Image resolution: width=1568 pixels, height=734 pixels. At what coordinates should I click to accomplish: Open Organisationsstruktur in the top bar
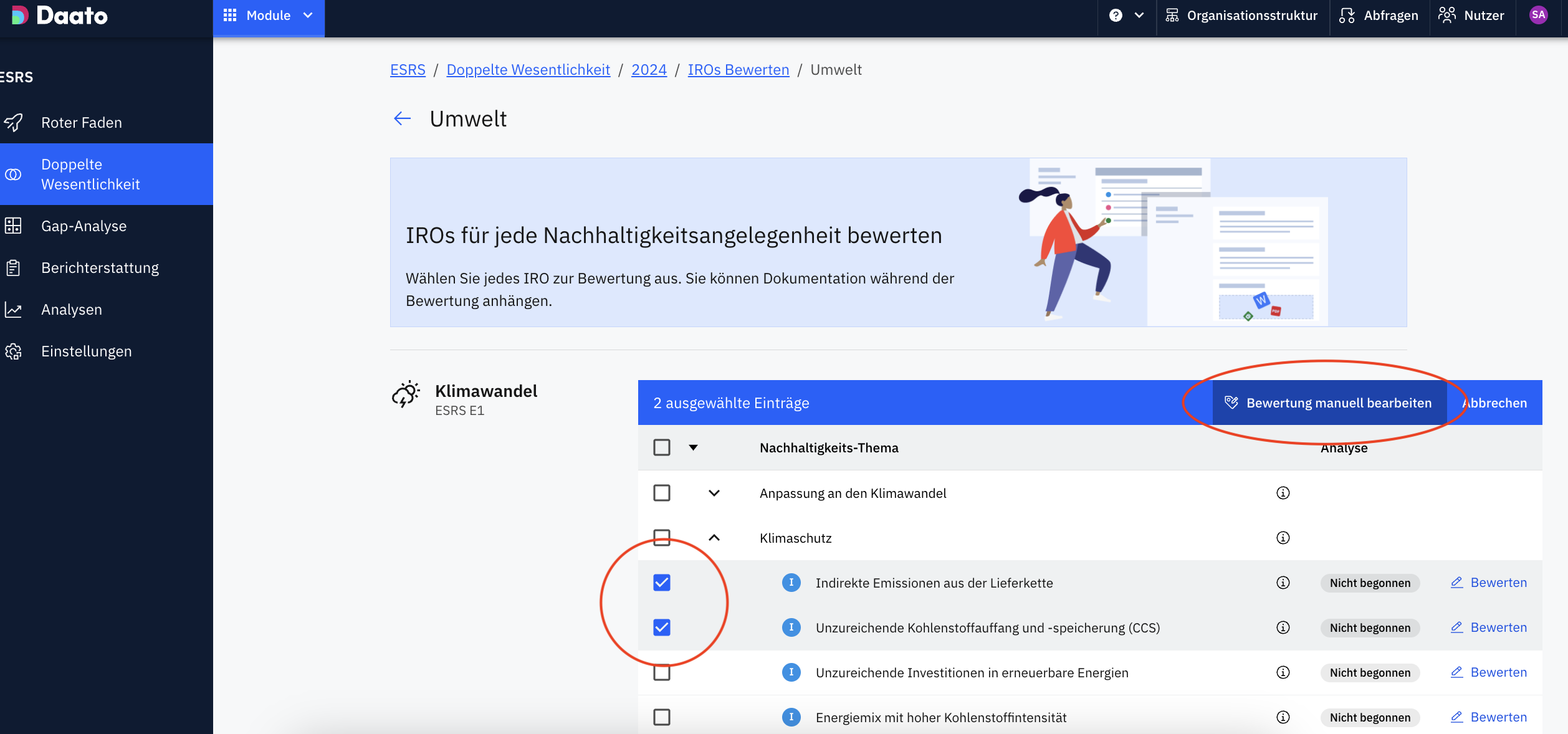1243,16
